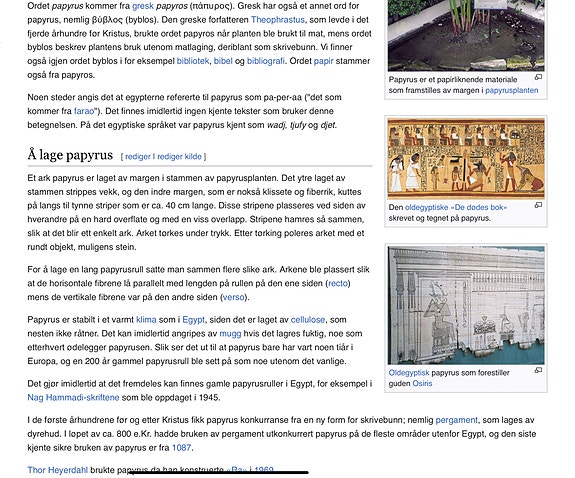The image size is (575, 478).
Task: Open the 'cellulose' article link
Action: point(308,320)
